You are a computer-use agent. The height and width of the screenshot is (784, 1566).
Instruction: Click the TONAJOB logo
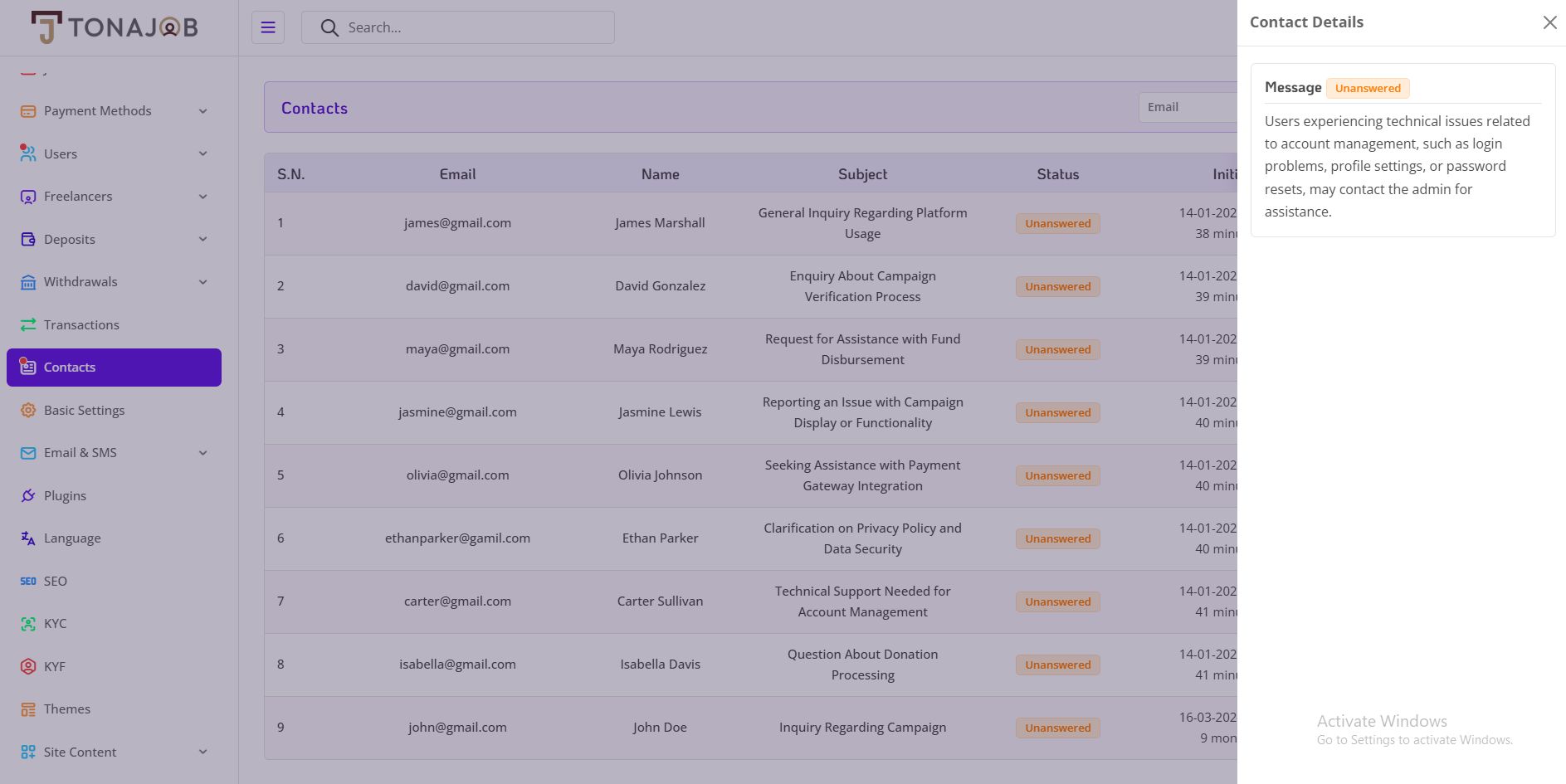coord(115,27)
